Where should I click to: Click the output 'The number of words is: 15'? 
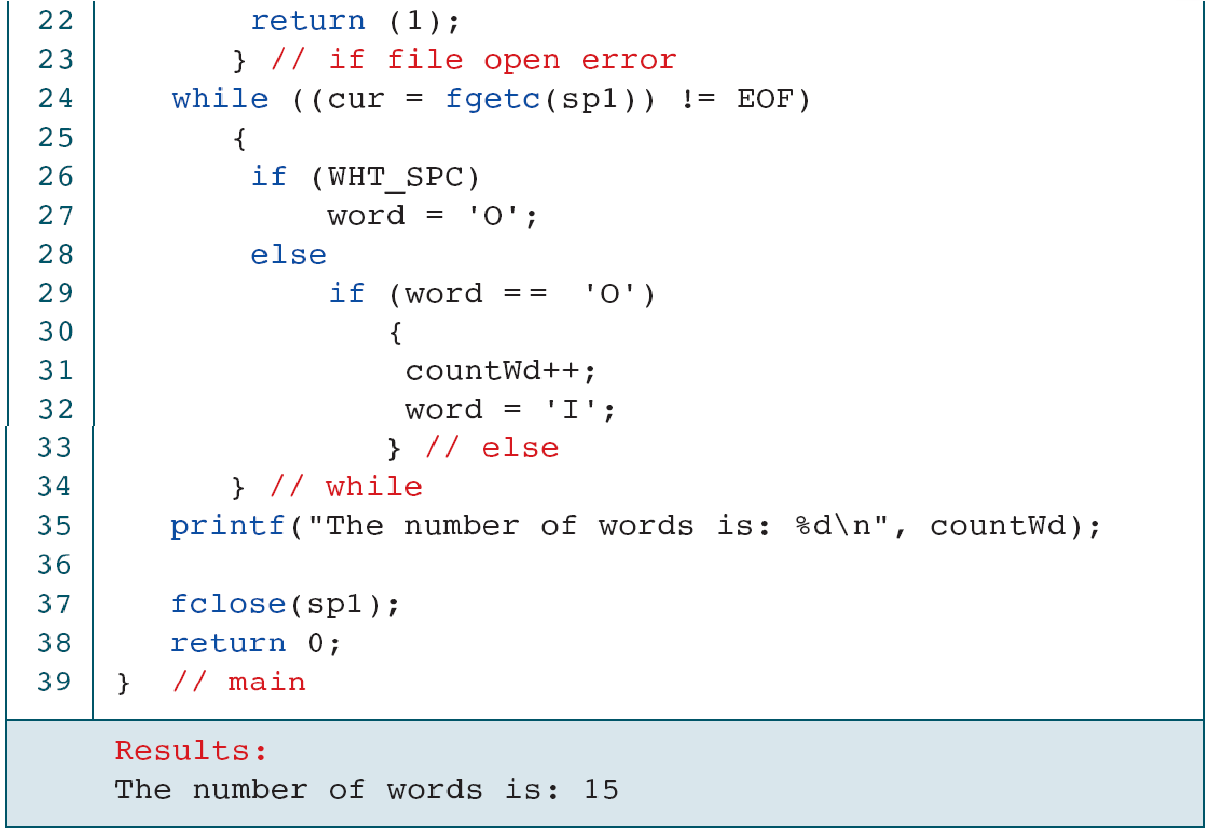click(x=367, y=790)
